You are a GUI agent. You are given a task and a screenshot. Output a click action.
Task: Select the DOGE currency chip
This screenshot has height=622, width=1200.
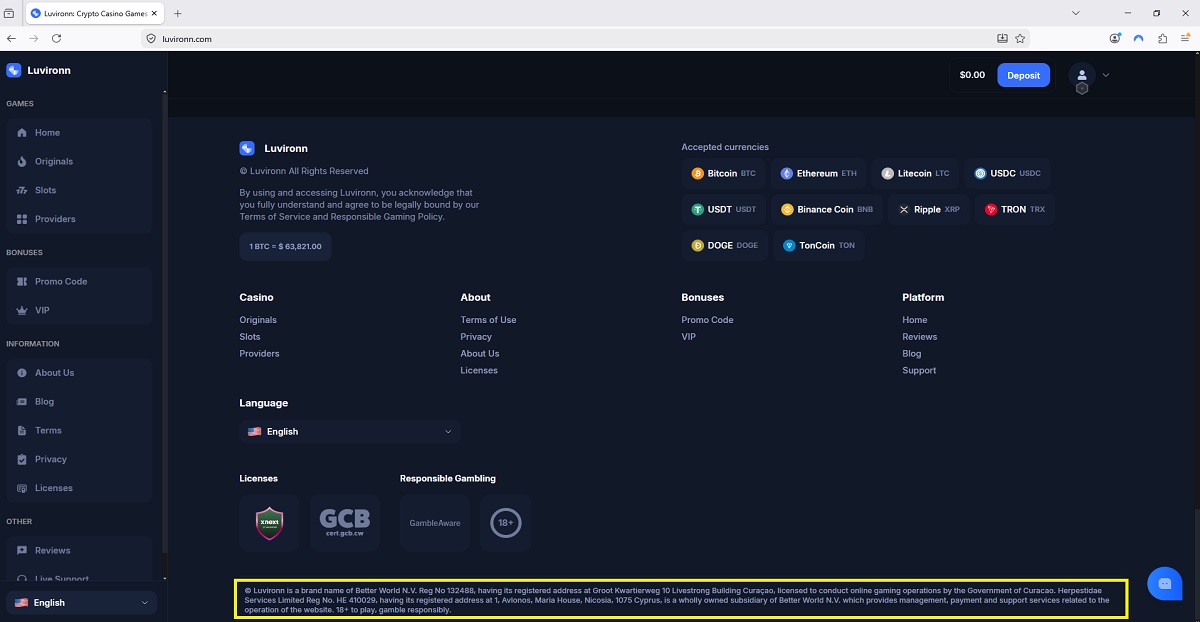click(725, 246)
